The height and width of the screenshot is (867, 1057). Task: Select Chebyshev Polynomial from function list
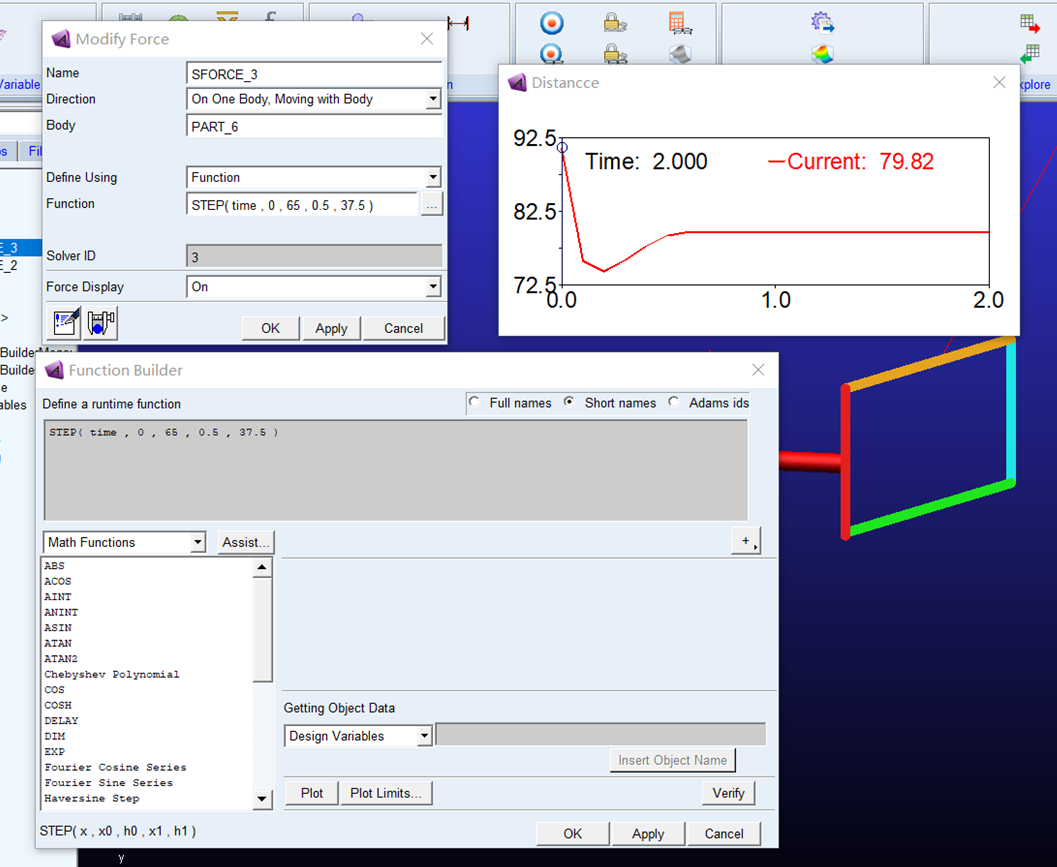[111, 675]
